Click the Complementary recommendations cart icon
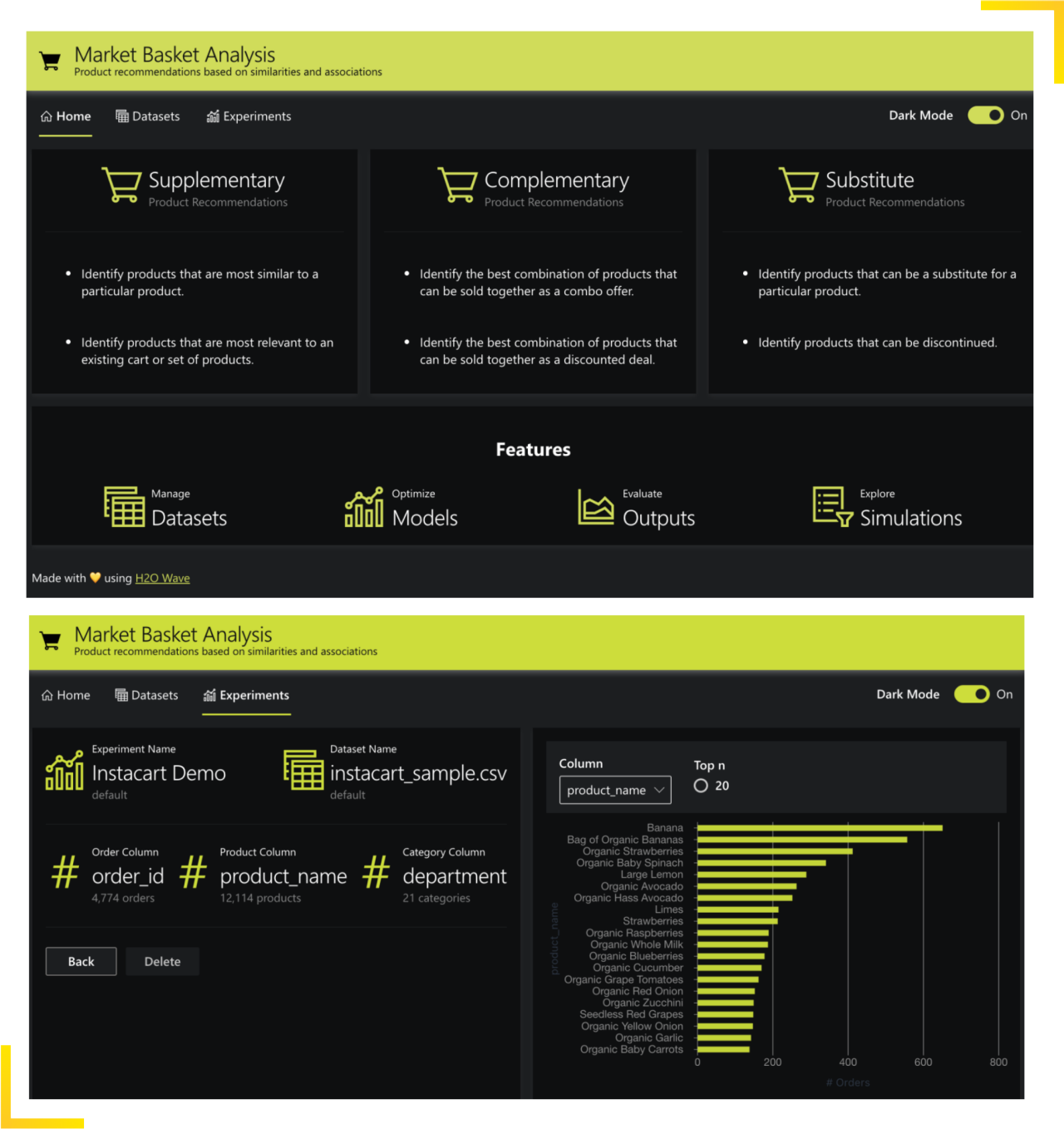The height and width of the screenshot is (1129, 1064). (457, 185)
